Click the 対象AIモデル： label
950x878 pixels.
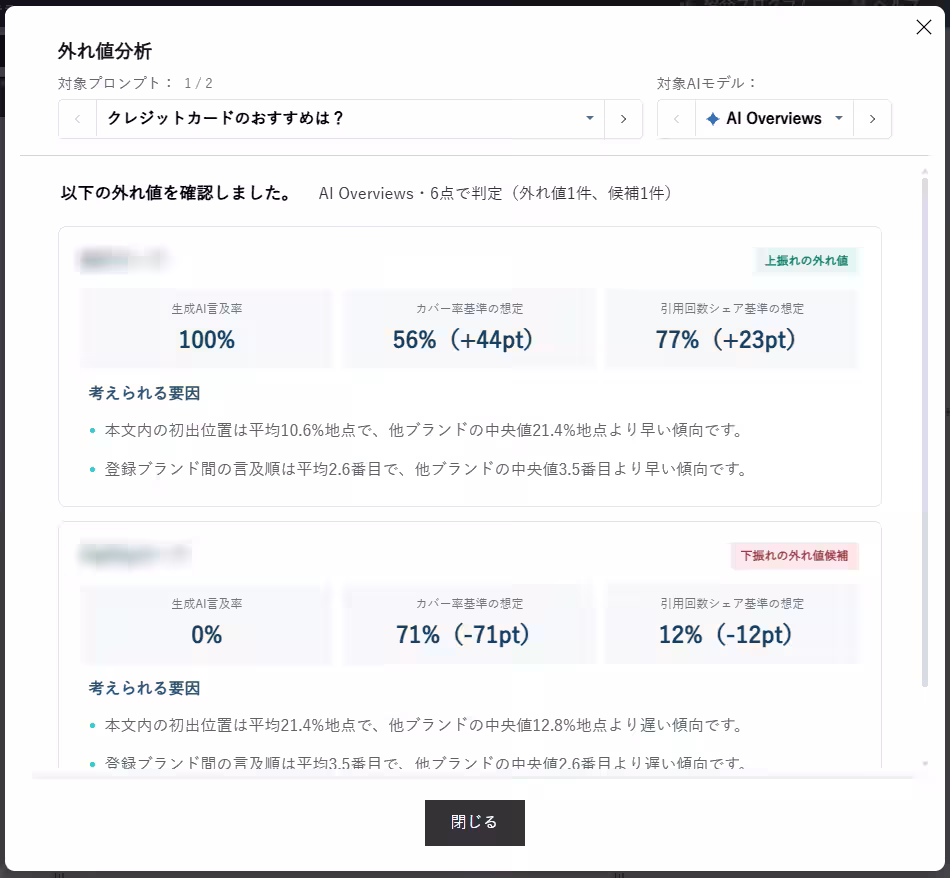point(707,83)
